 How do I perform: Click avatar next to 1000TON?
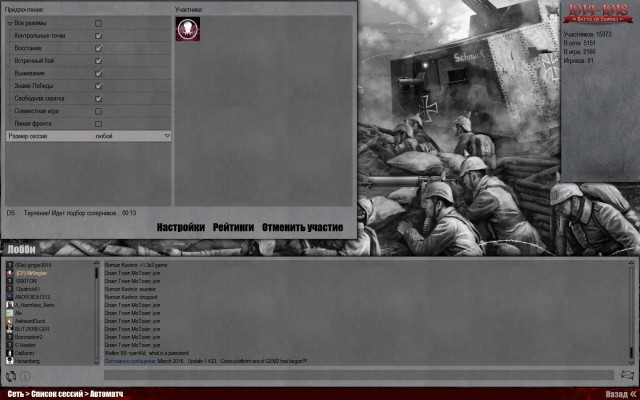pos(10,281)
